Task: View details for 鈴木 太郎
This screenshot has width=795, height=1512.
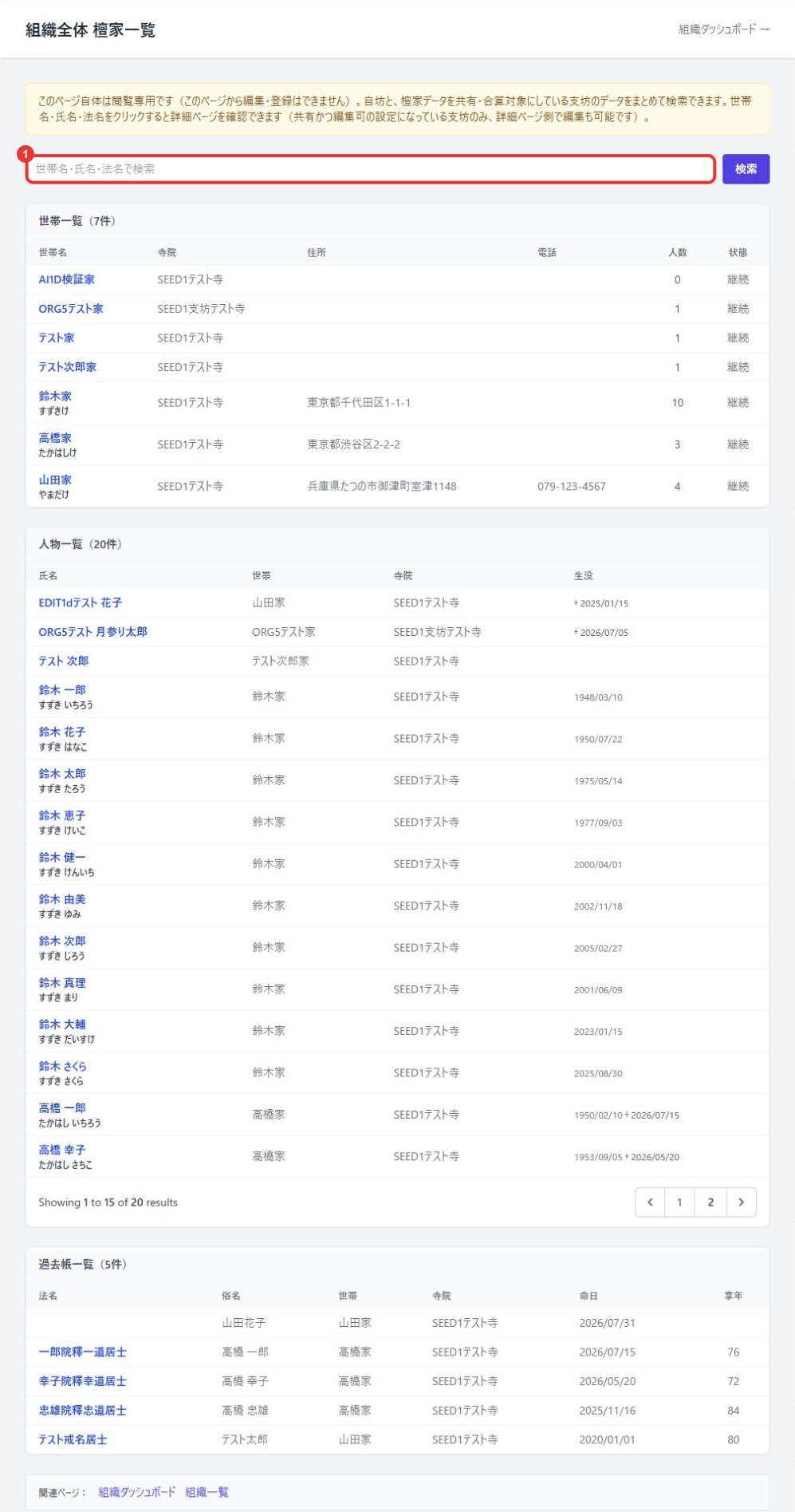Action: click(62, 773)
